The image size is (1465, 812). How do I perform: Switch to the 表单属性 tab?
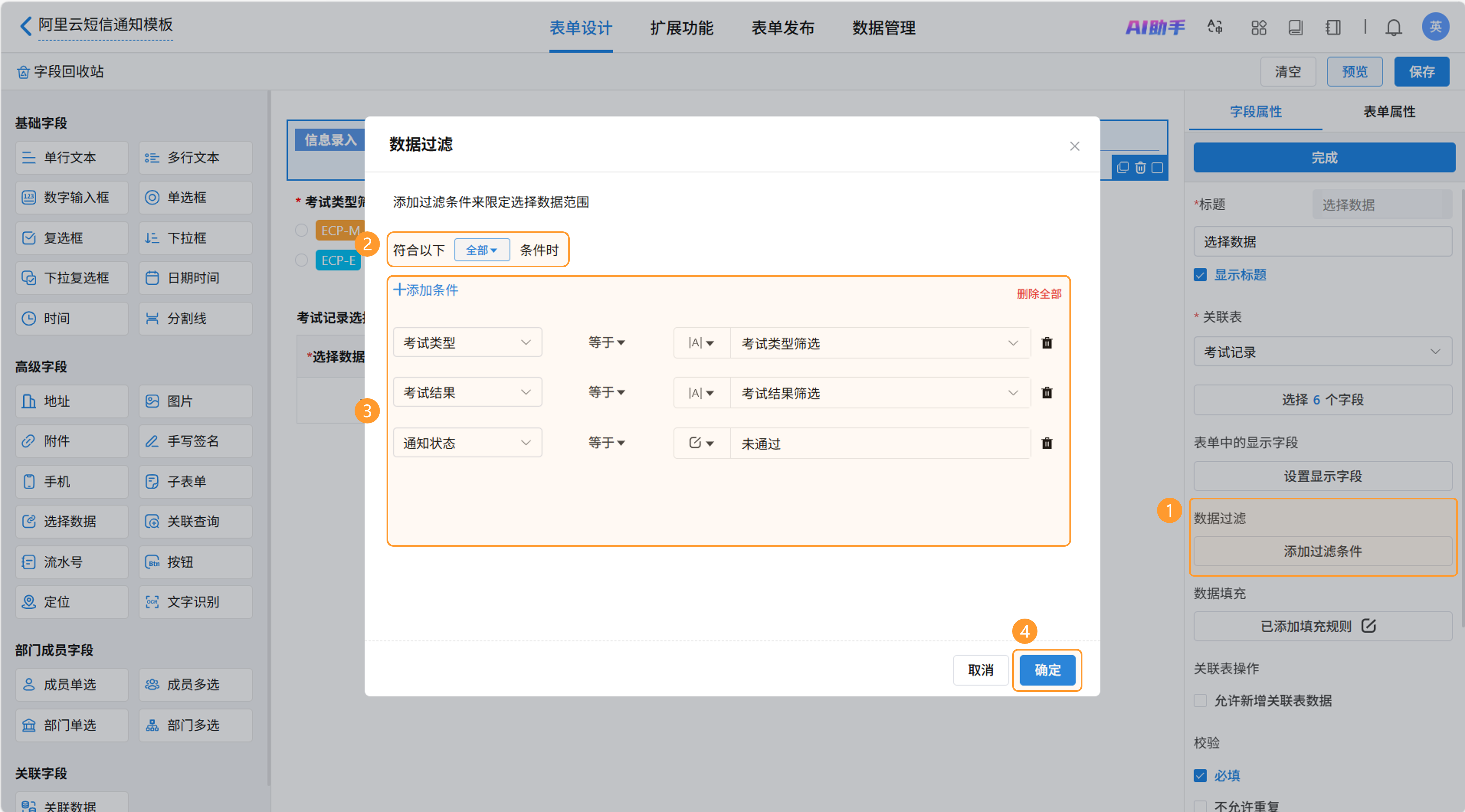(1389, 112)
